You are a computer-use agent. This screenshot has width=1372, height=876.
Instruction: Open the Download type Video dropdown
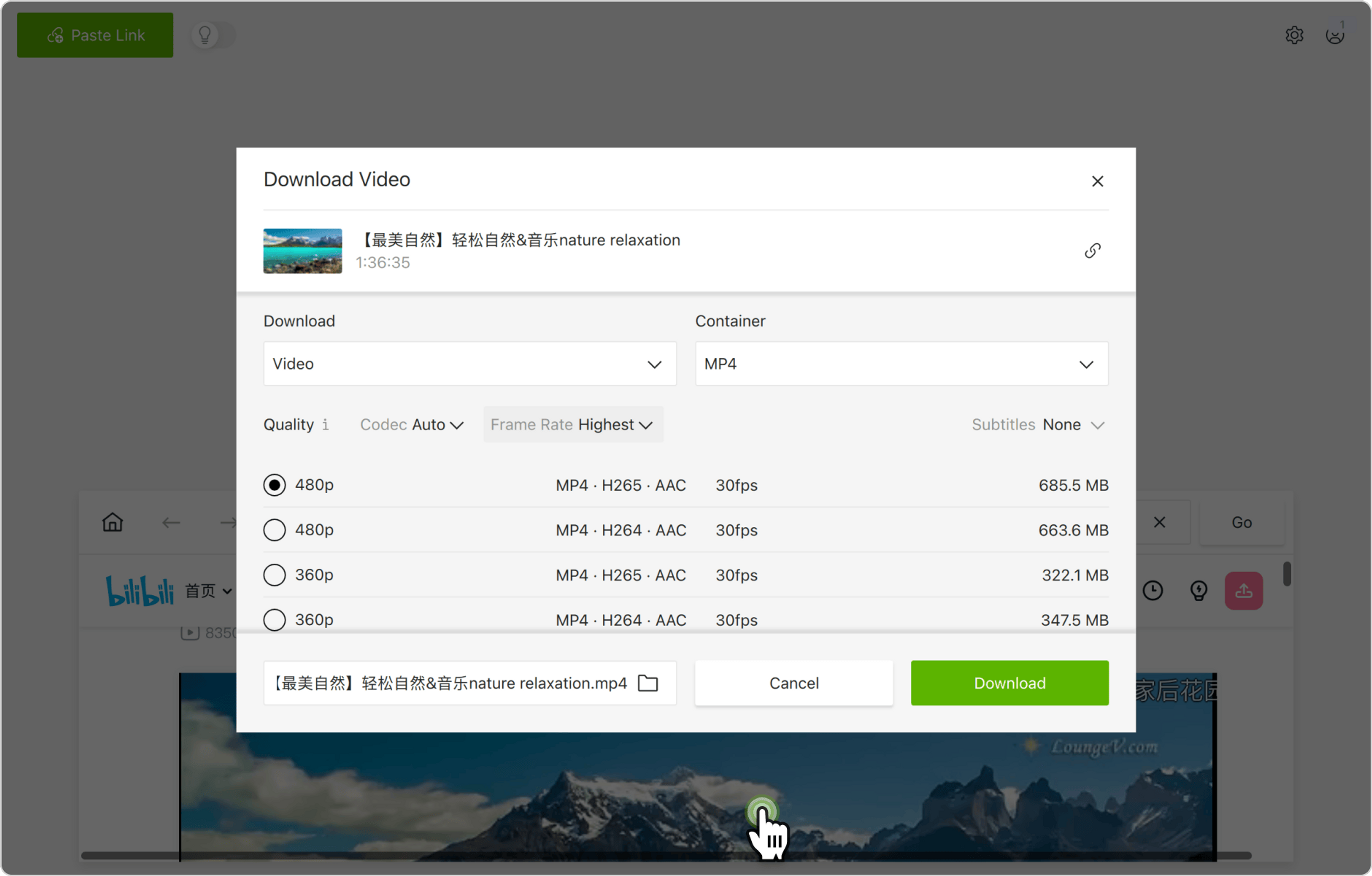(x=469, y=363)
